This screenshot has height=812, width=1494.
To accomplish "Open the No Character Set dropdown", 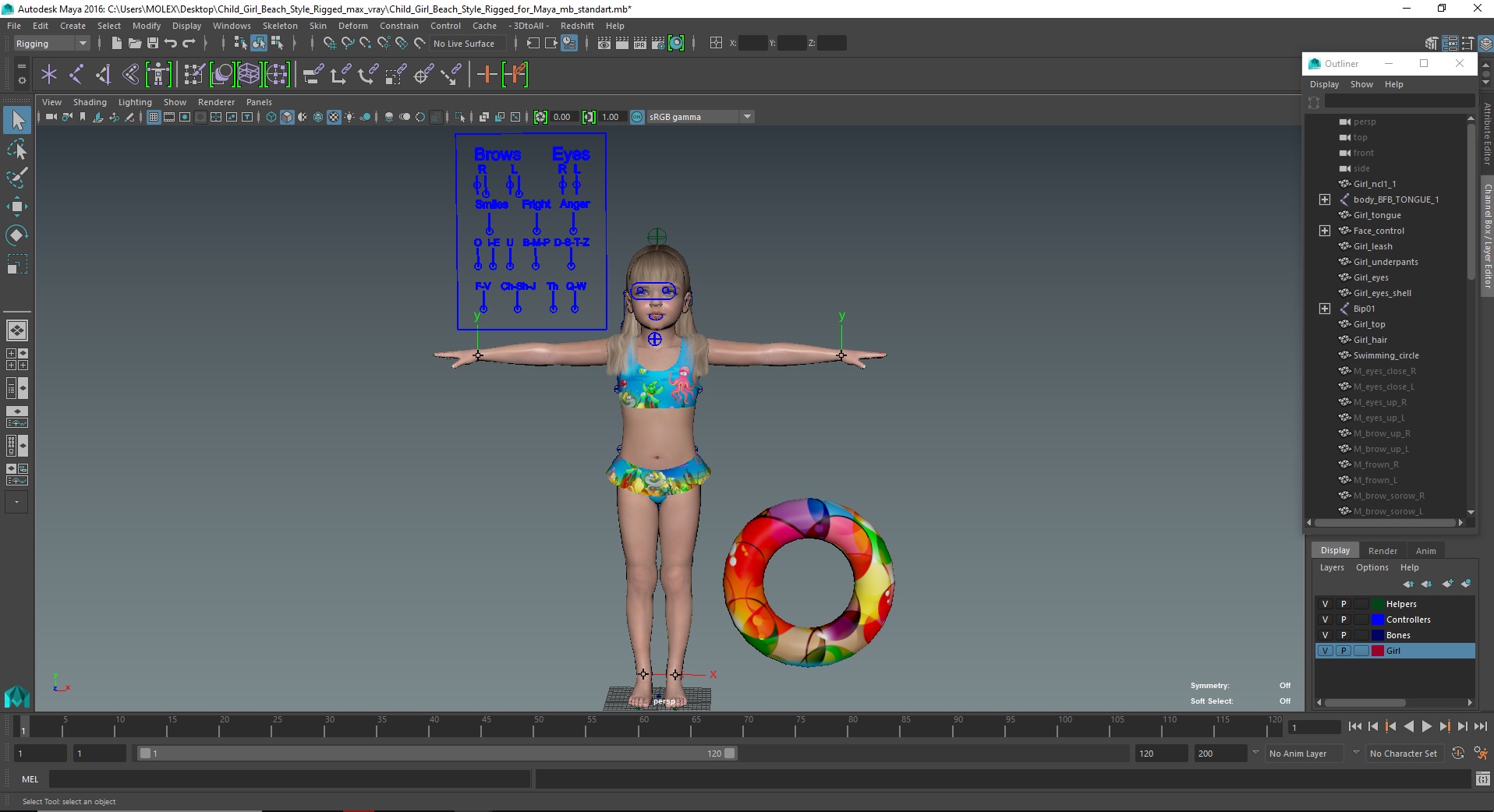I will pyautogui.click(x=1404, y=754).
